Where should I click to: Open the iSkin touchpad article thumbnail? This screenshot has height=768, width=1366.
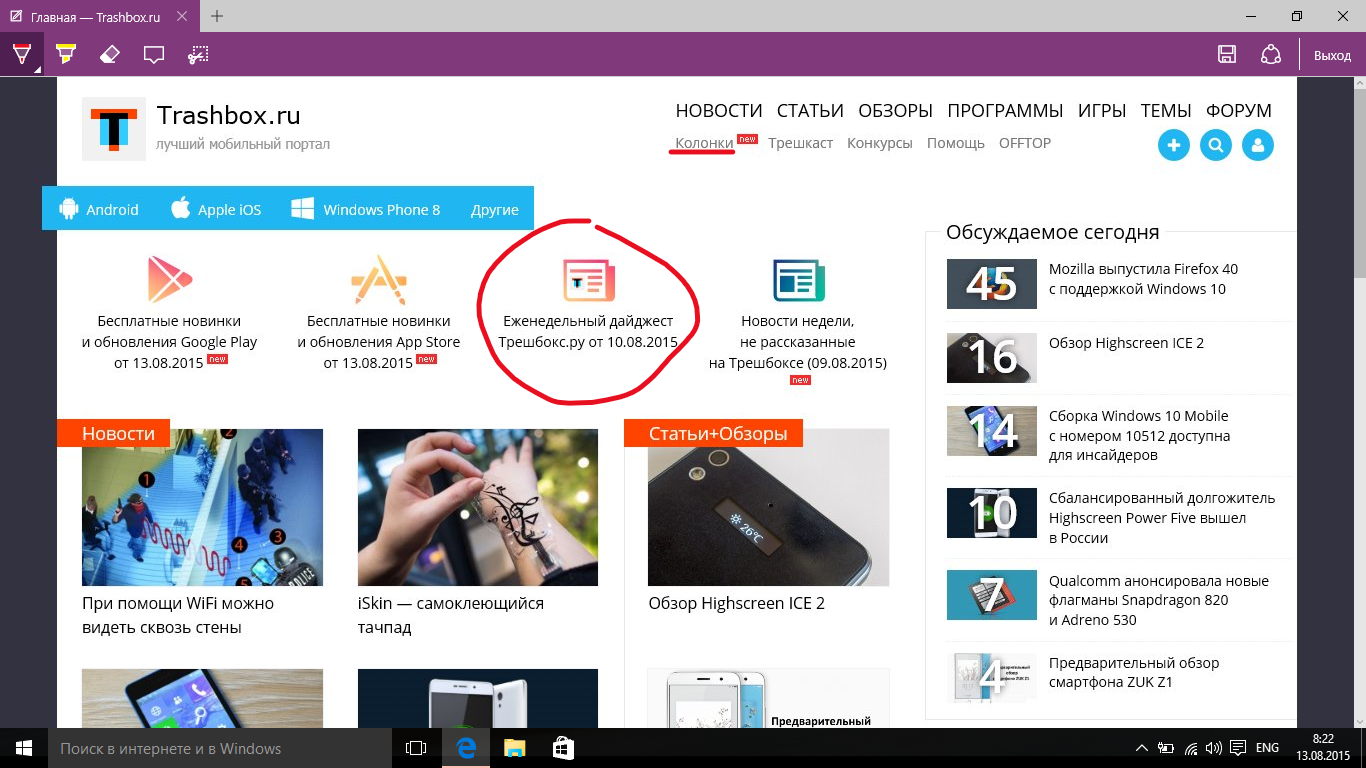click(478, 507)
